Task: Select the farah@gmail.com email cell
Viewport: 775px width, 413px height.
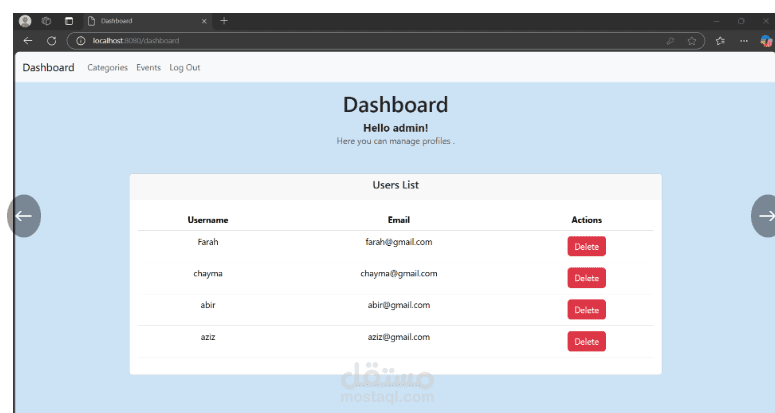Action: (x=398, y=242)
